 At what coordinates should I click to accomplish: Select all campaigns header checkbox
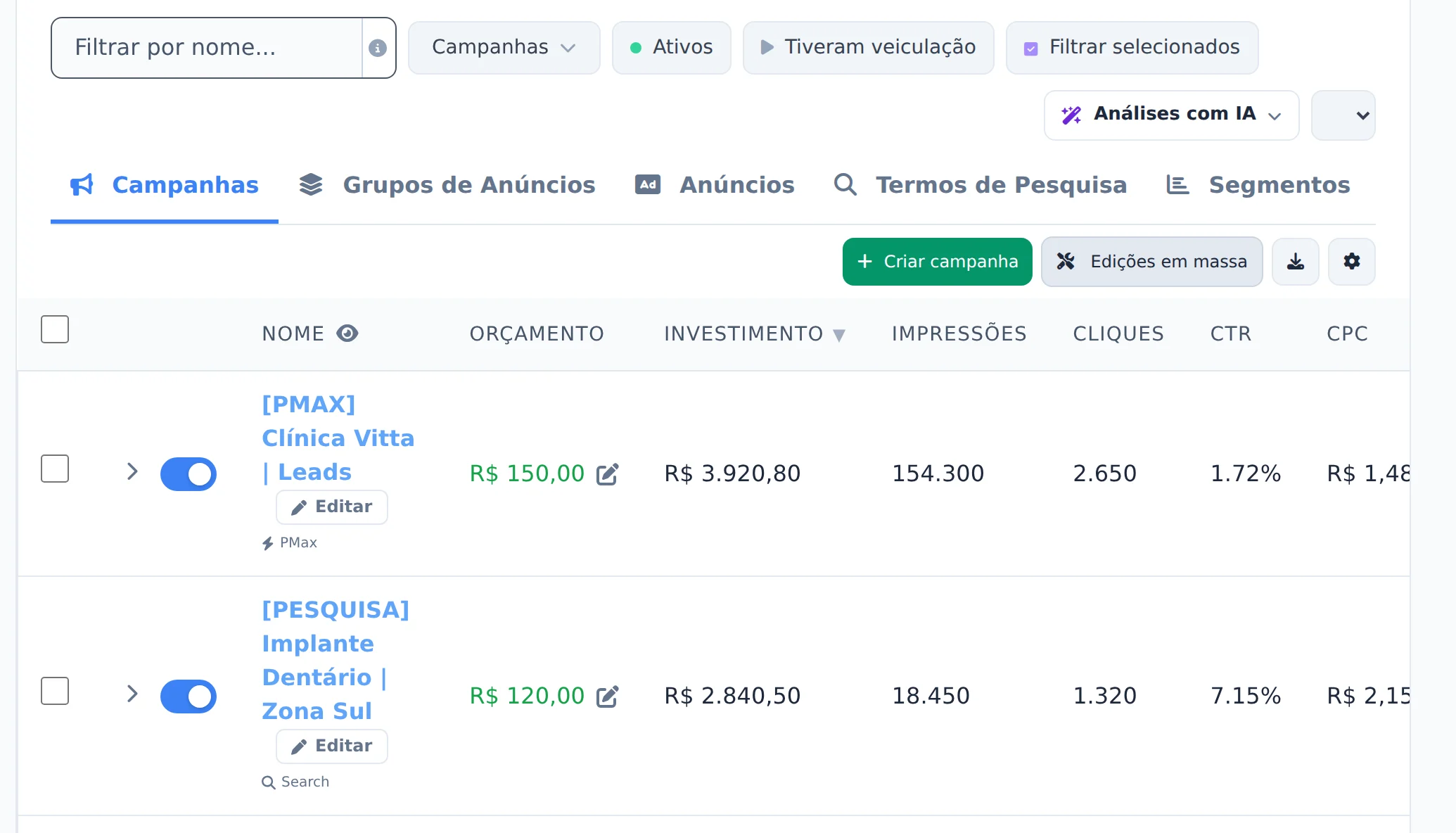(x=55, y=329)
